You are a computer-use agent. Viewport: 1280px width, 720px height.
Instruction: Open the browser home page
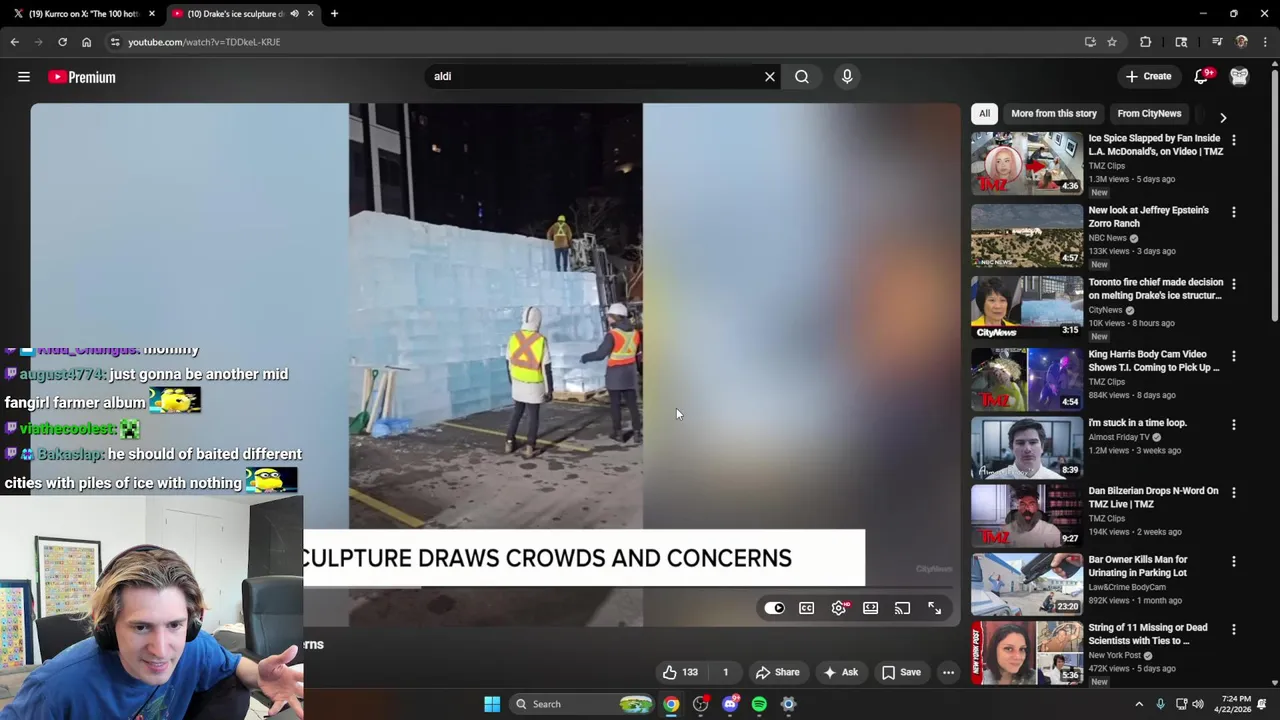[86, 42]
